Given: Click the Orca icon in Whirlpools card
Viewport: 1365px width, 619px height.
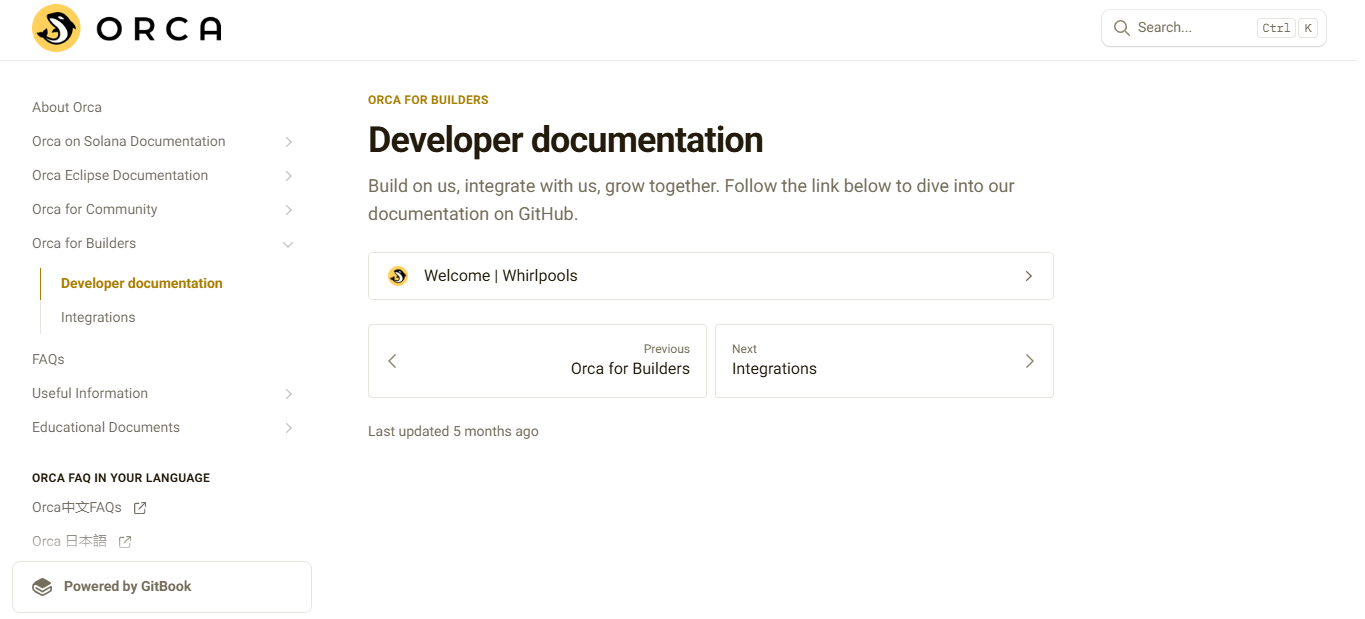Looking at the screenshot, I should tap(398, 276).
